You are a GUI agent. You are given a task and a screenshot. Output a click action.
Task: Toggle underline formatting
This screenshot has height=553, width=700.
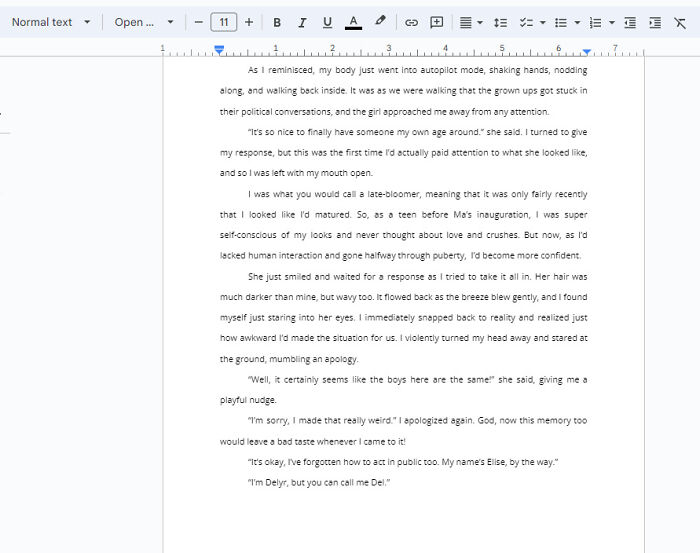tap(327, 22)
